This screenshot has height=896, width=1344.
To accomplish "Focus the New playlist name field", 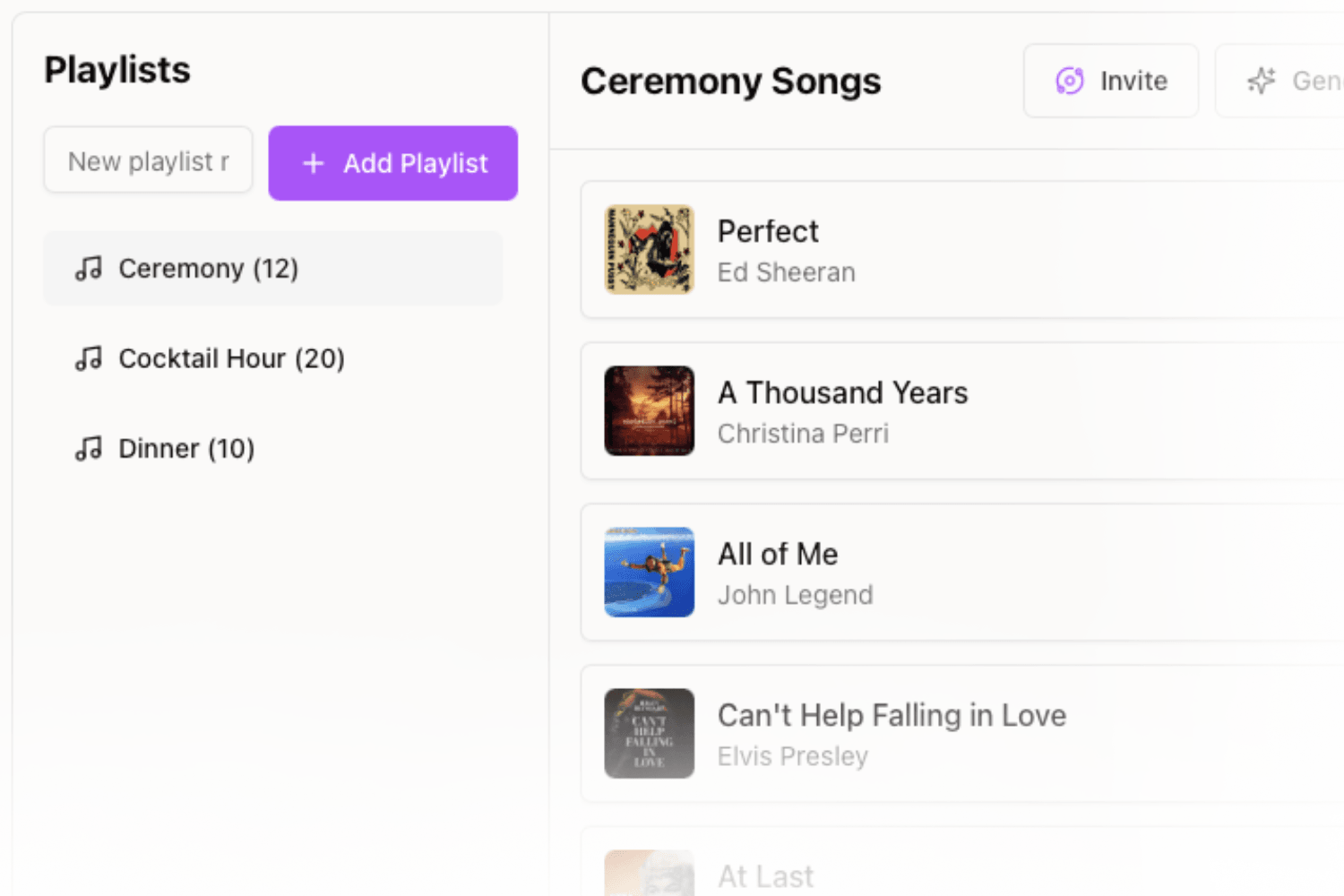I will [148, 161].
